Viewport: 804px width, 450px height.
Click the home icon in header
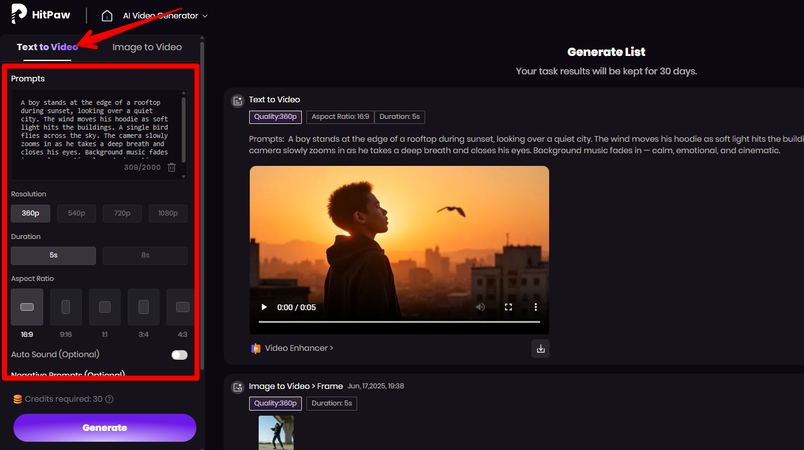[107, 16]
